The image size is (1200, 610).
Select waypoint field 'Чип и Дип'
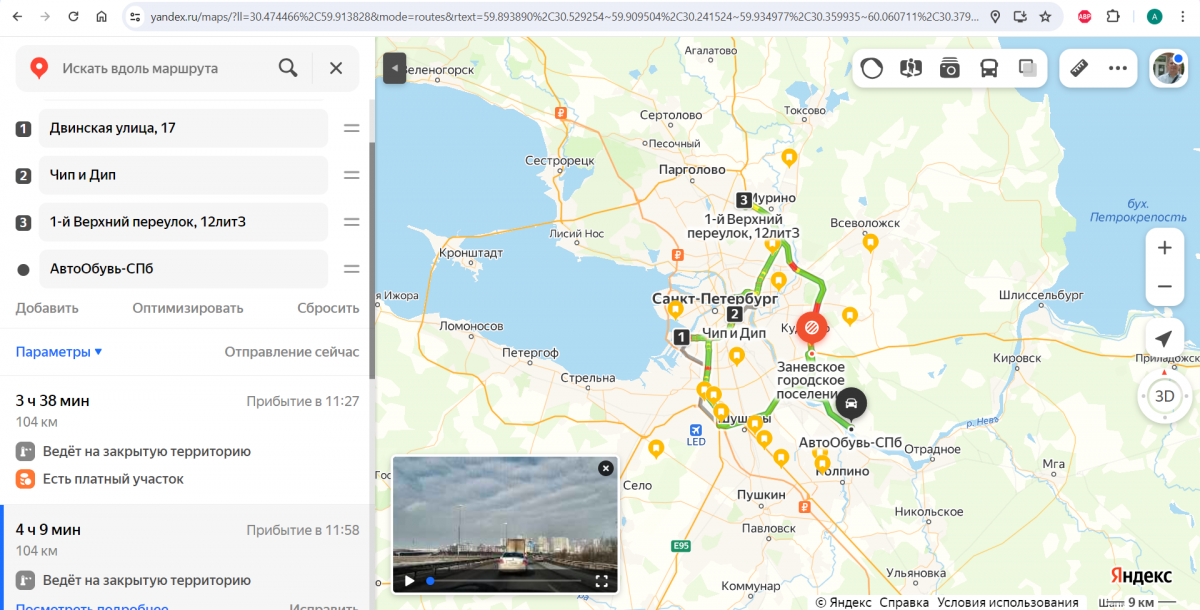pyautogui.click(x=183, y=175)
